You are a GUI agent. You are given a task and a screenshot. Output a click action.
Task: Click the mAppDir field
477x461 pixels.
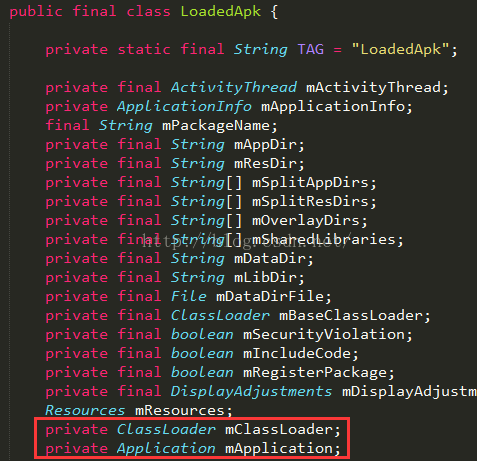click(265, 145)
